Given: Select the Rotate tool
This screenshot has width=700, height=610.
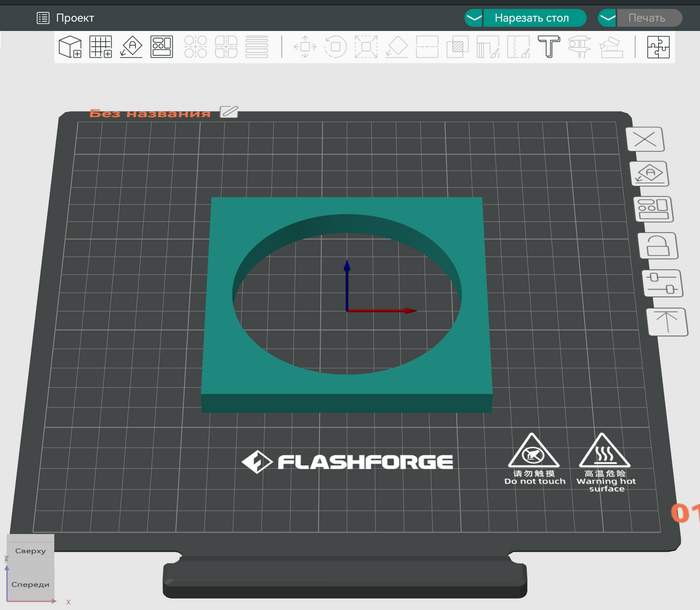Looking at the screenshot, I should (336, 47).
